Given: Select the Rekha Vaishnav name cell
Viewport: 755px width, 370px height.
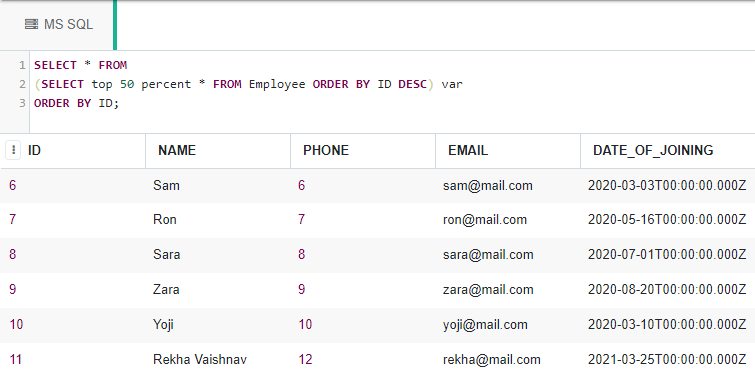Looking at the screenshot, I should (x=218, y=359).
